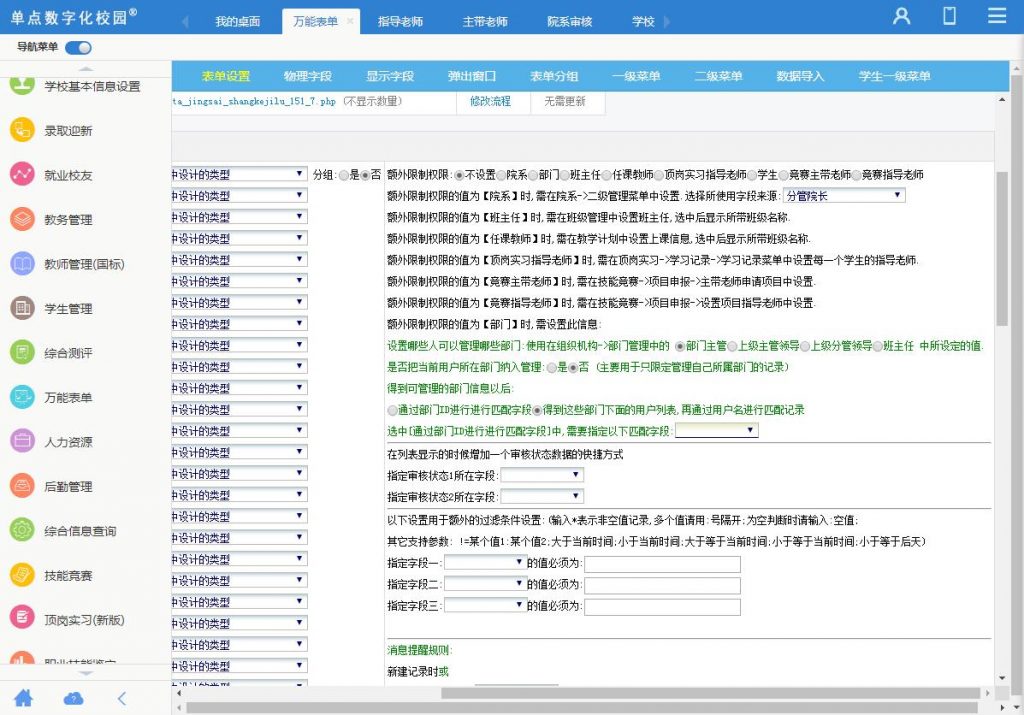Open 指定字段二 dropdown
1024x715 pixels.
click(485, 584)
